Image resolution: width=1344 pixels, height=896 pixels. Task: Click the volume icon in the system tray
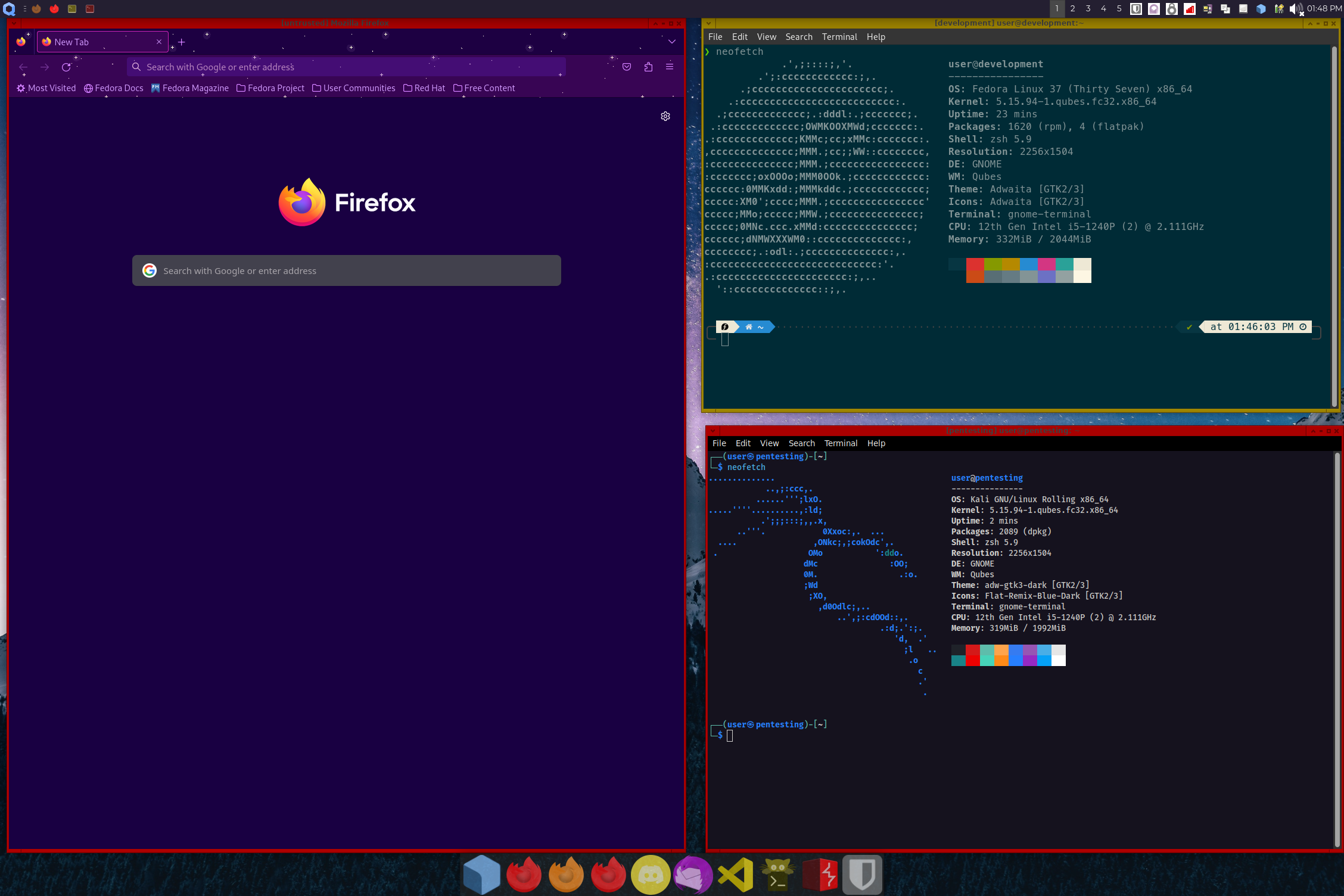(1296, 9)
